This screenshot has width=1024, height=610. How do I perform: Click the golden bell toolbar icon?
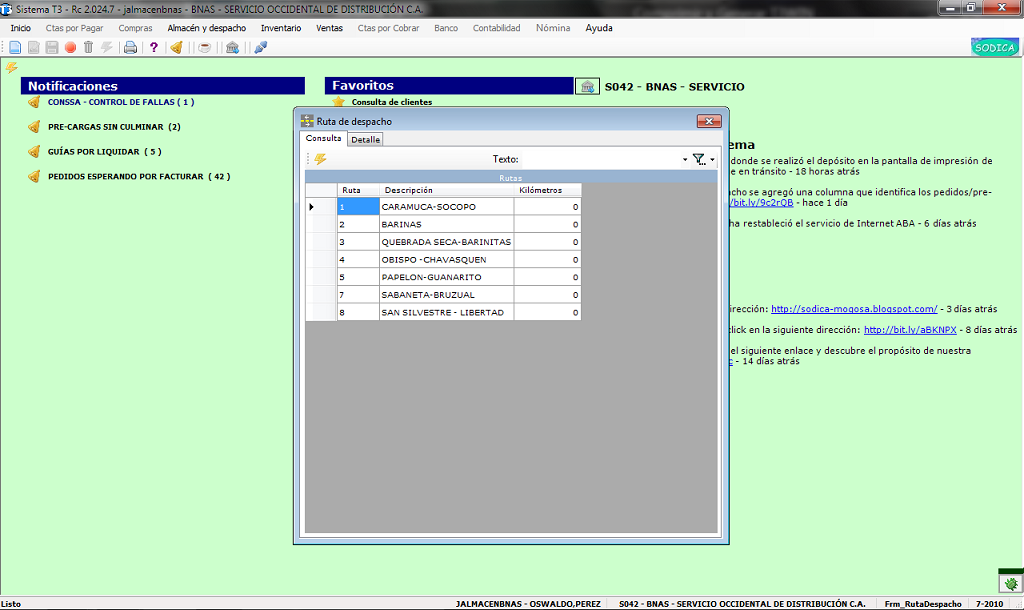coord(176,48)
